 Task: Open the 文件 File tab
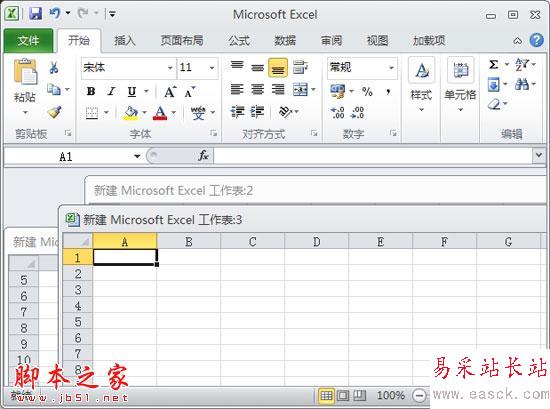28,41
